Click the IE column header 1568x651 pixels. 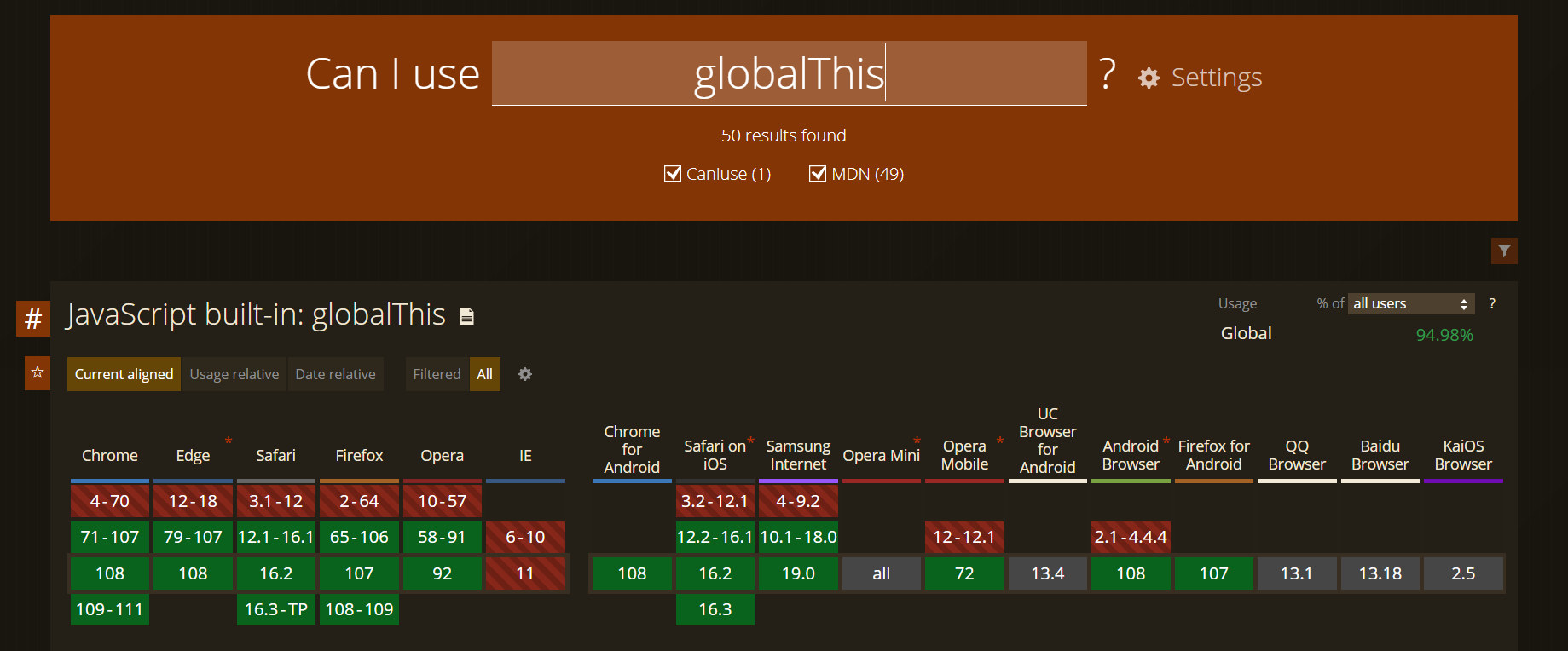tap(525, 456)
